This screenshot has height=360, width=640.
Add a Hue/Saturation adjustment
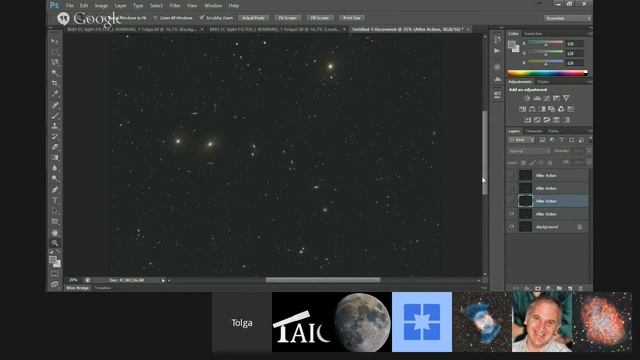click(x=522, y=109)
